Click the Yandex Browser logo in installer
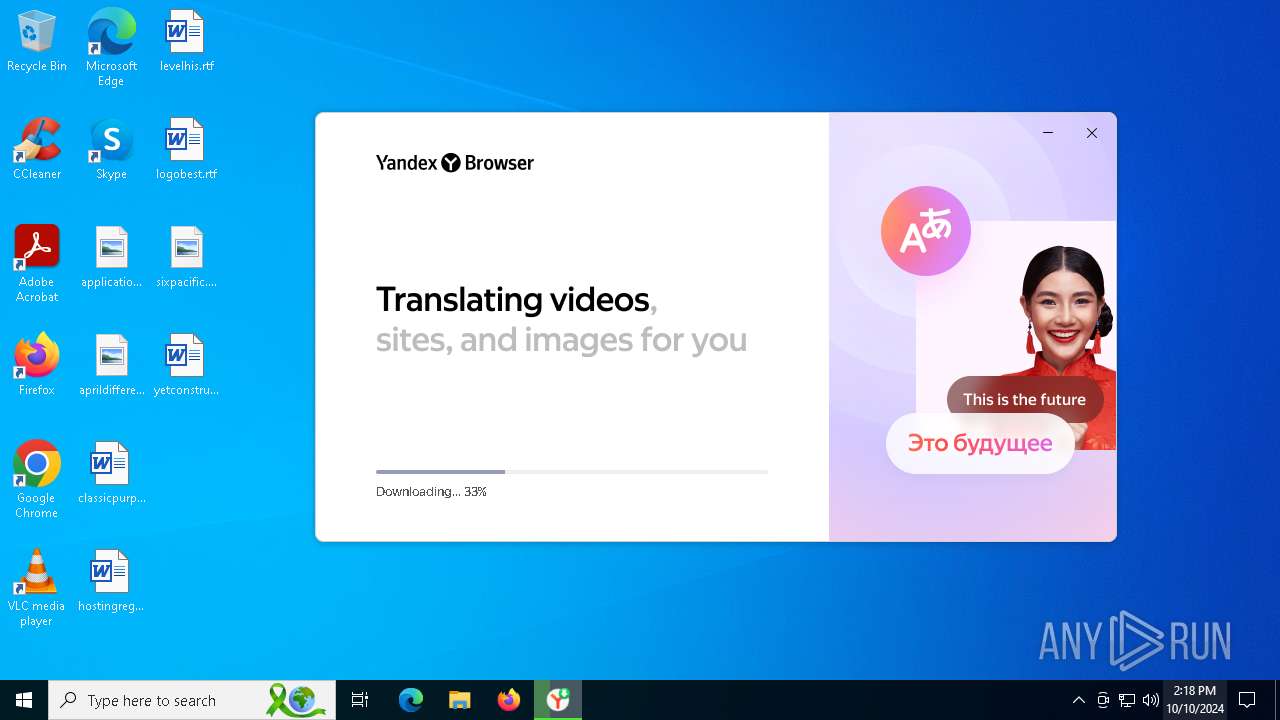This screenshot has height=720, width=1280. (x=455, y=163)
